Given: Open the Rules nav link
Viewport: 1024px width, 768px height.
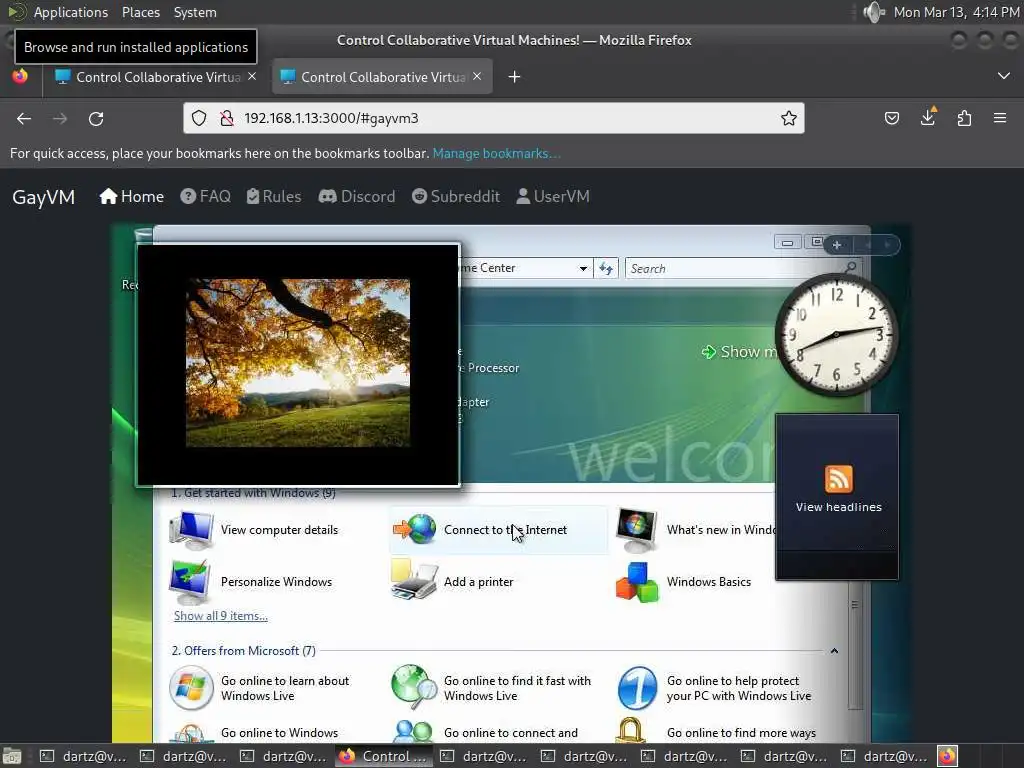Looking at the screenshot, I should point(274,197).
